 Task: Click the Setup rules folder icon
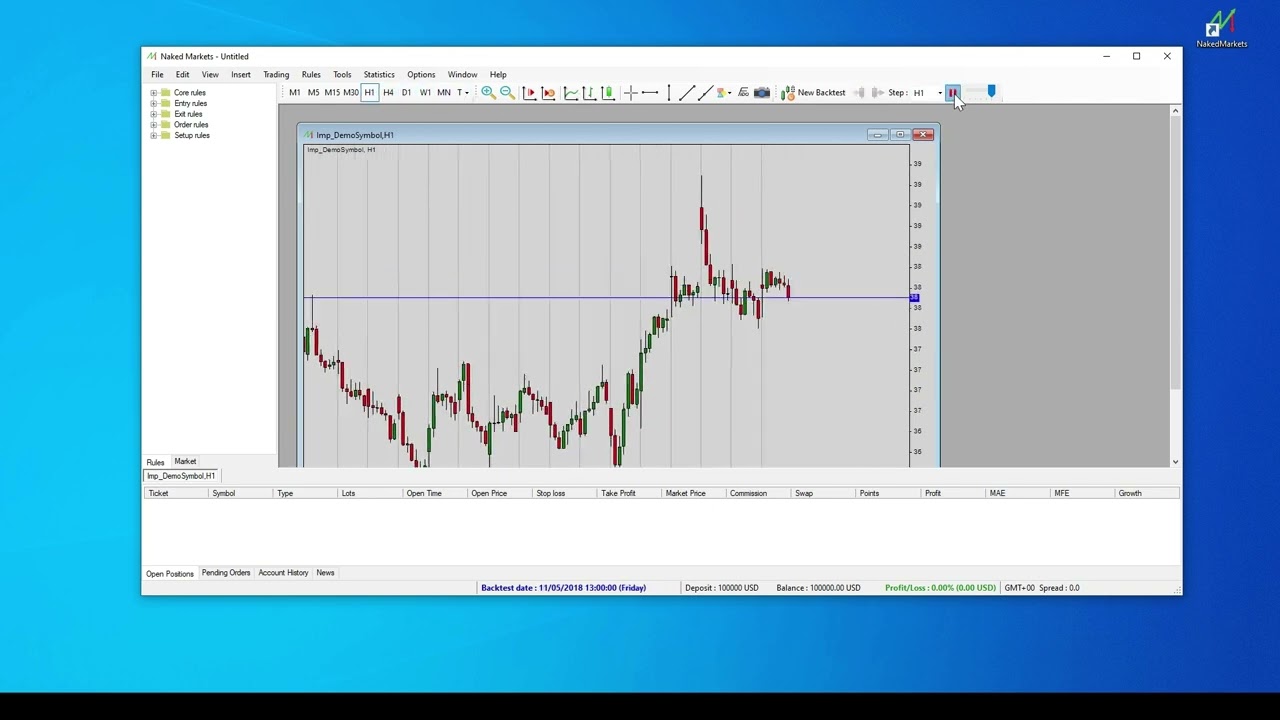point(166,135)
